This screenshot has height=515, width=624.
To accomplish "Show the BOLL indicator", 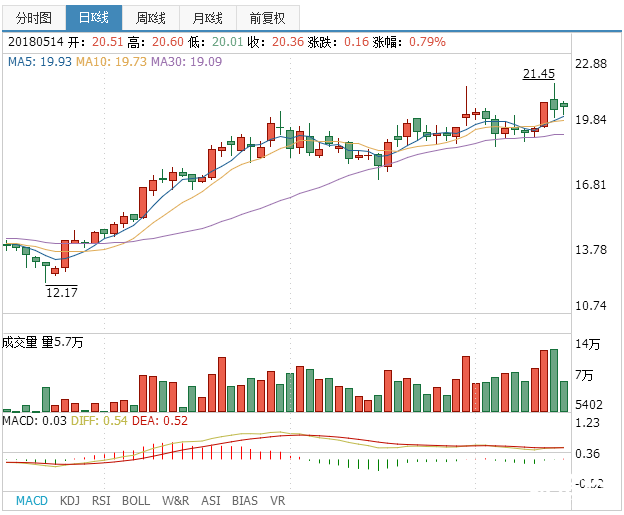I will pos(136,500).
